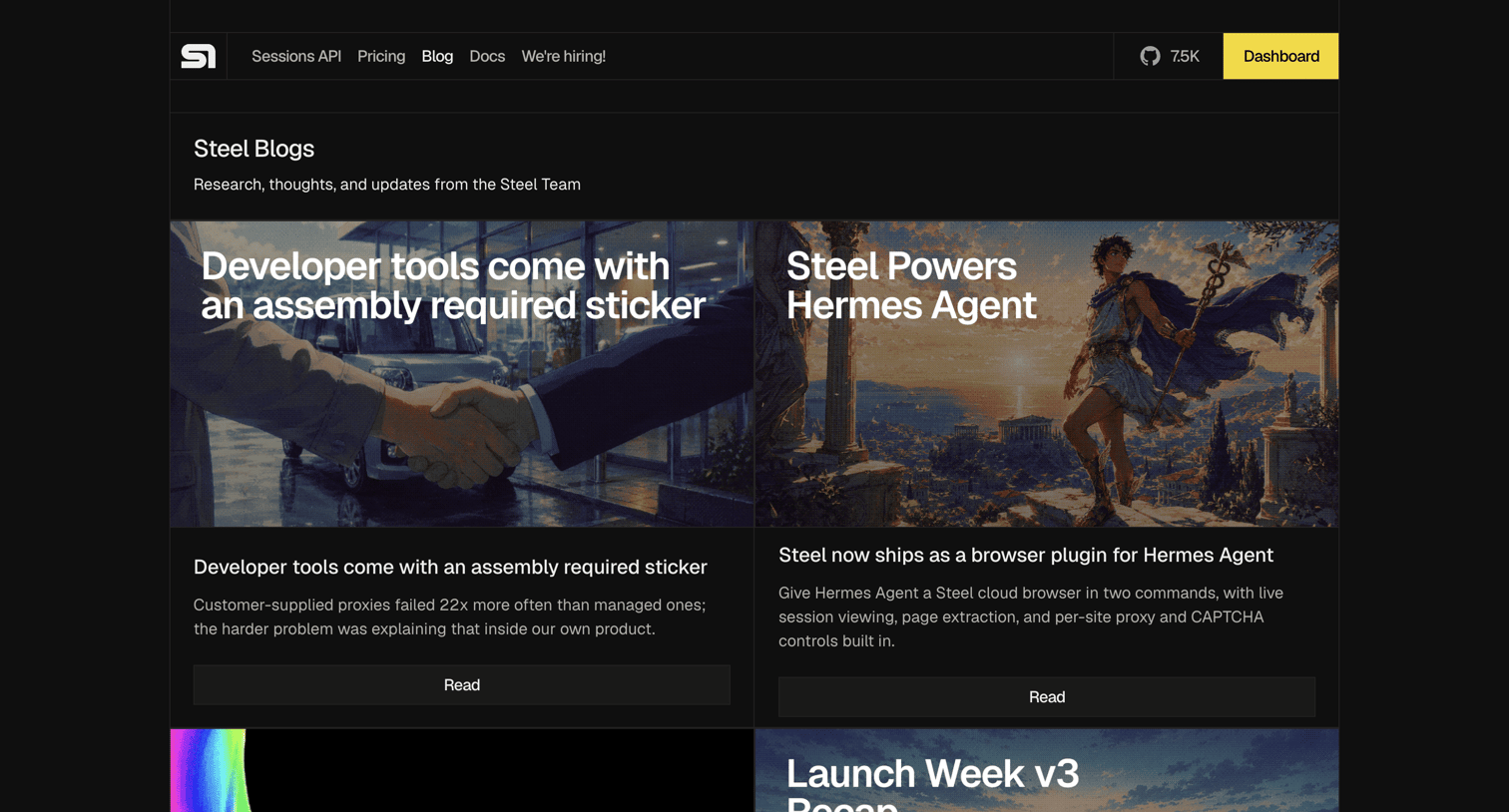This screenshot has height=812, width=1509.
Task: Go to the Pricing page
Action: click(x=381, y=56)
